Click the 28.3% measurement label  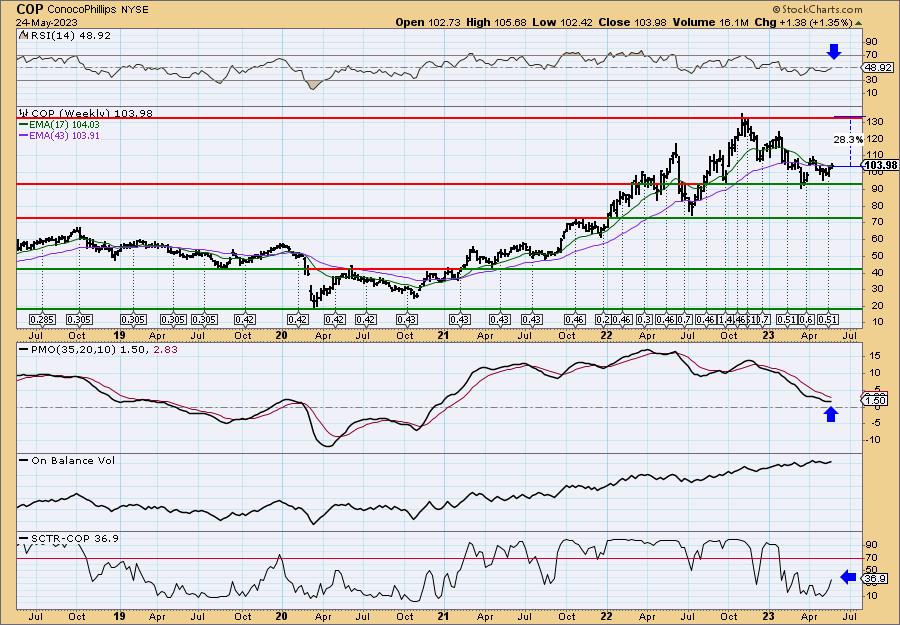coord(848,139)
